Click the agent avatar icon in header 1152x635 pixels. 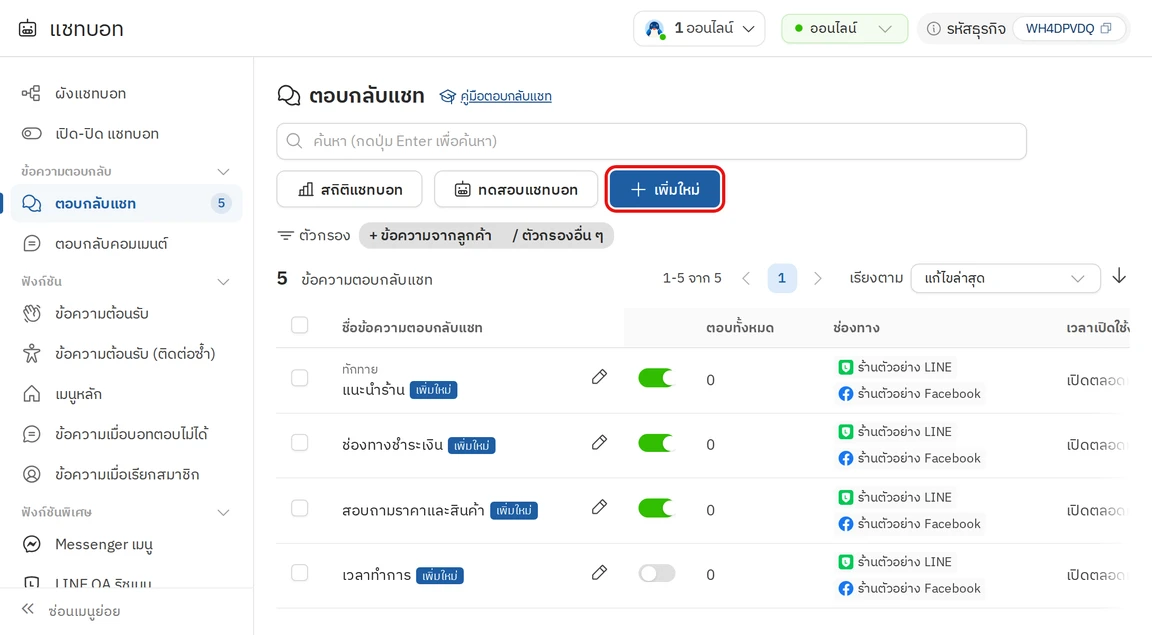(x=654, y=29)
